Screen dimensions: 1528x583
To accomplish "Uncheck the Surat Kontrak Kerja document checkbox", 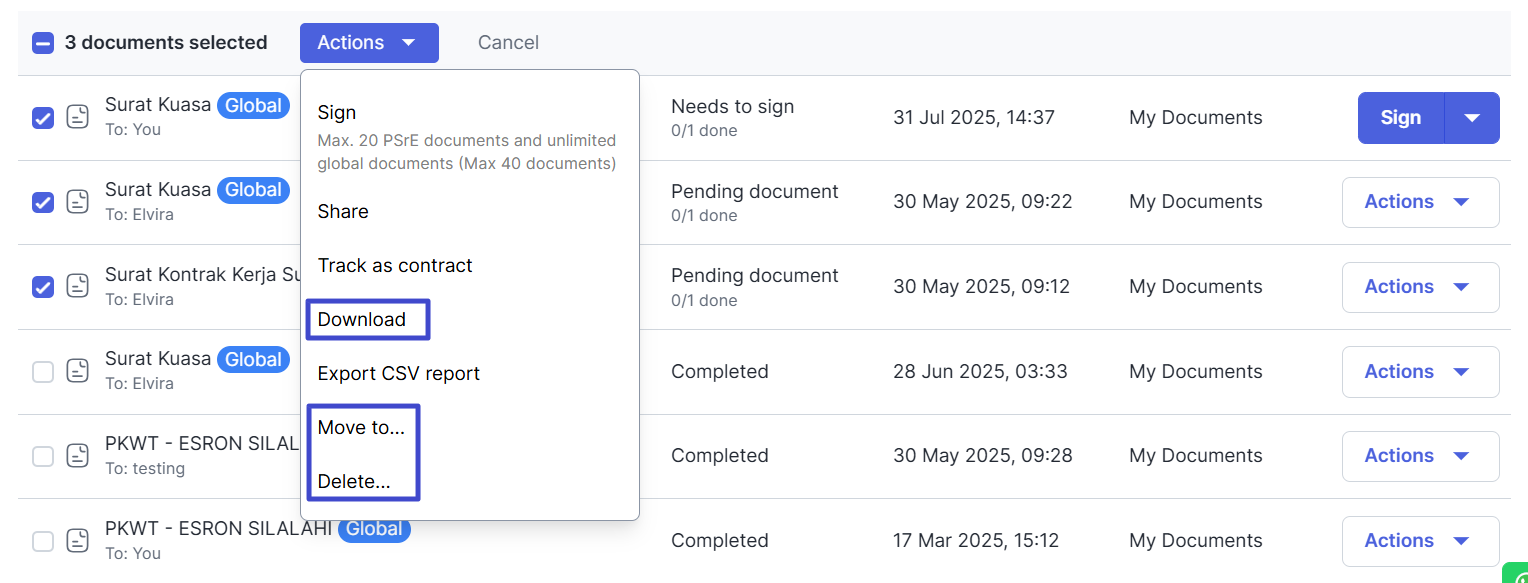I will pyautogui.click(x=43, y=287).
